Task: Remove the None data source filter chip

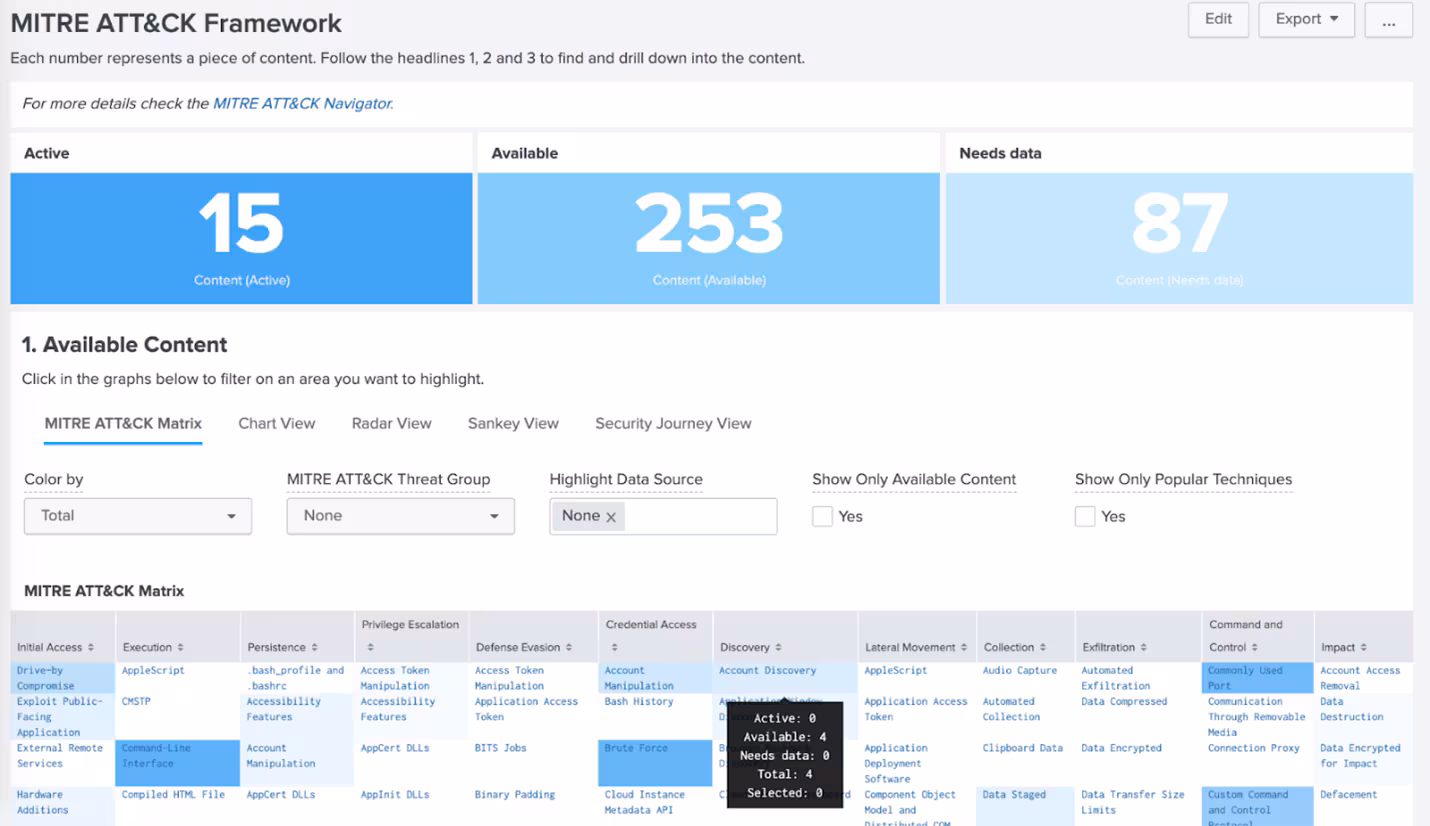Action: coord(613,516)
